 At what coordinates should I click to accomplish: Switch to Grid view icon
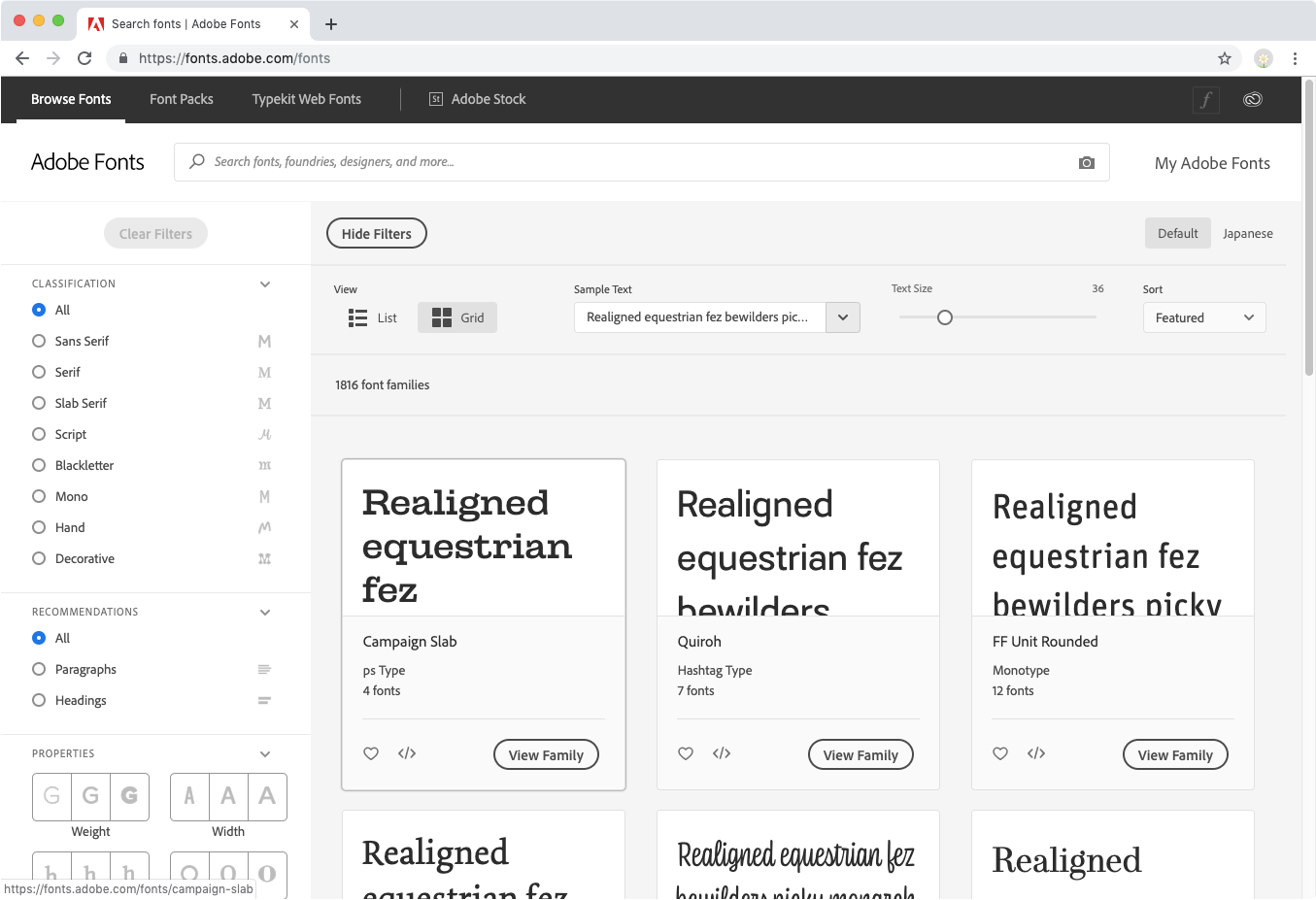442,317
